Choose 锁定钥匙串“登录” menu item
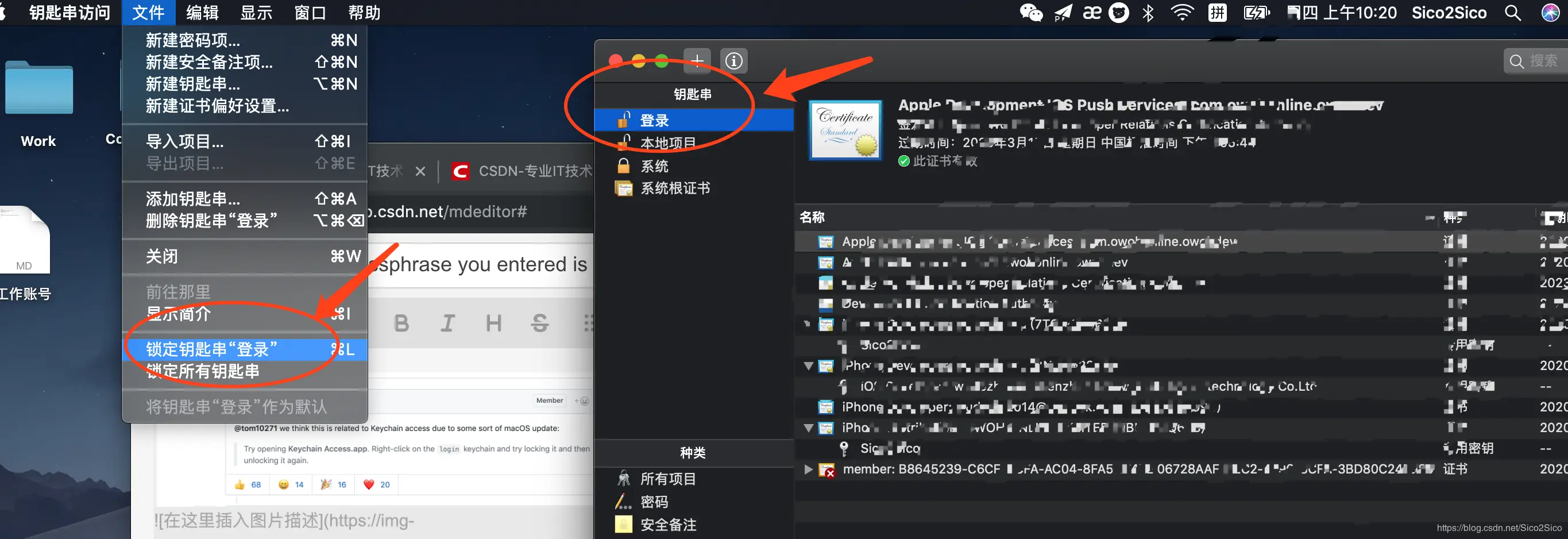This screenshot has width=1568, height=539. (245, 349)
